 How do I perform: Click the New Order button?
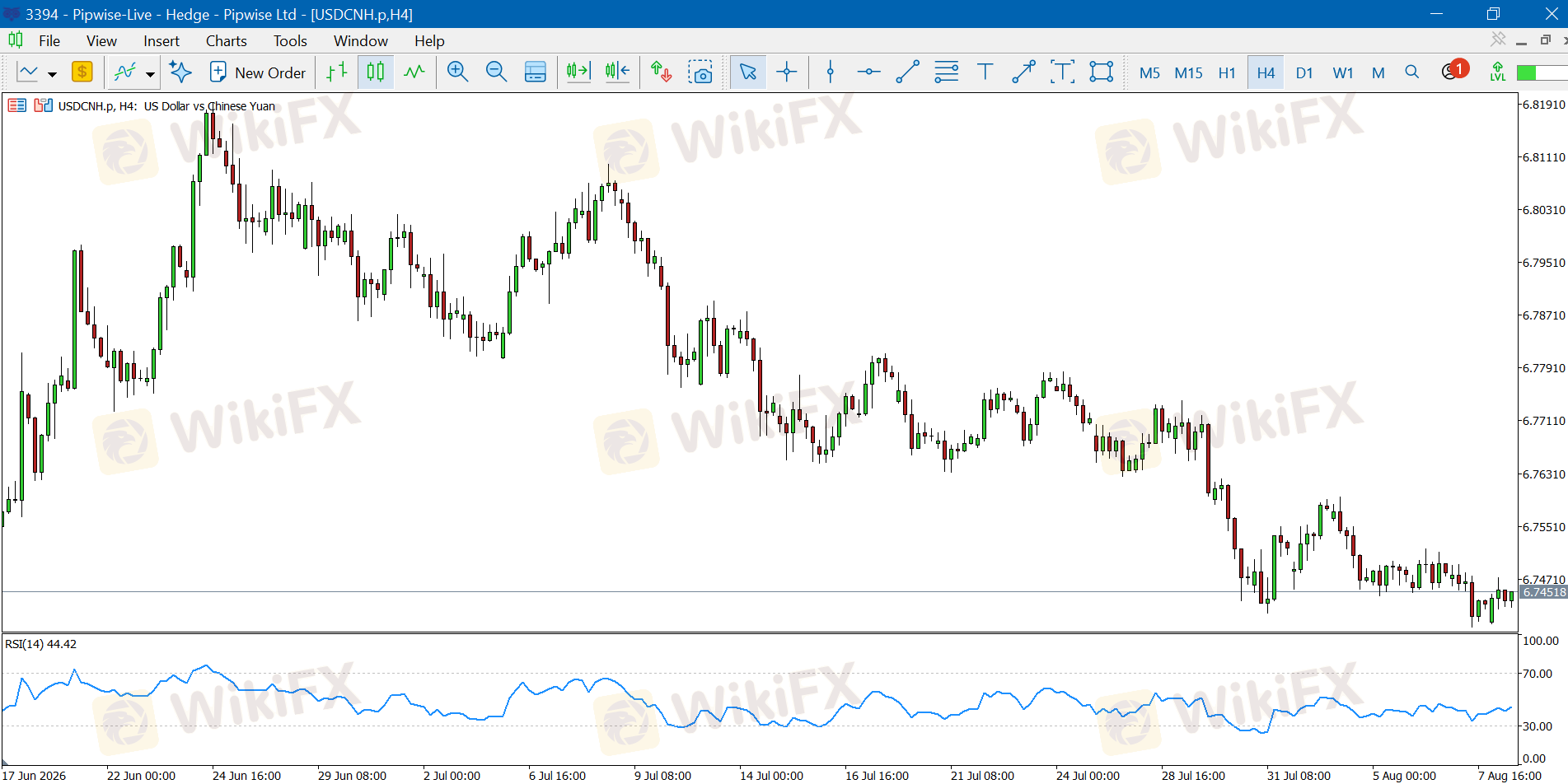pyautogui.click(x=258, y=72)
